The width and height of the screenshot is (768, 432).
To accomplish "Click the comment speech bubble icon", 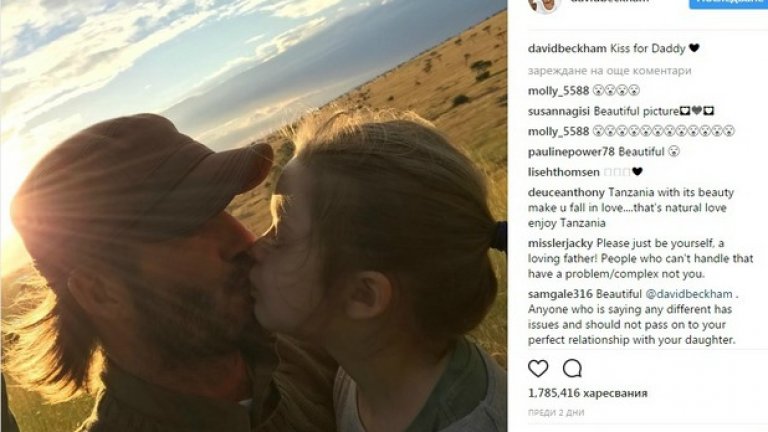I will [572, 368].
